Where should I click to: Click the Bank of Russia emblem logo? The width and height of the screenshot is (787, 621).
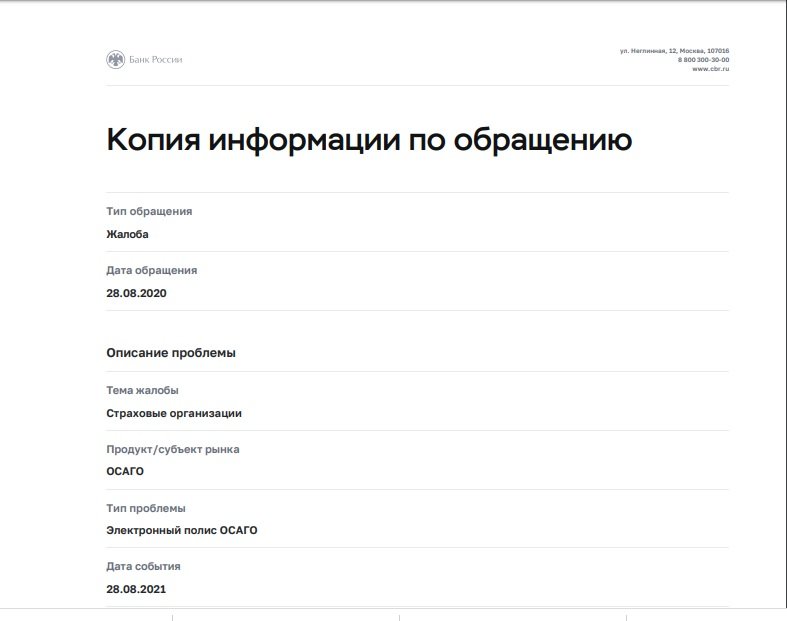tap(115, 60)
